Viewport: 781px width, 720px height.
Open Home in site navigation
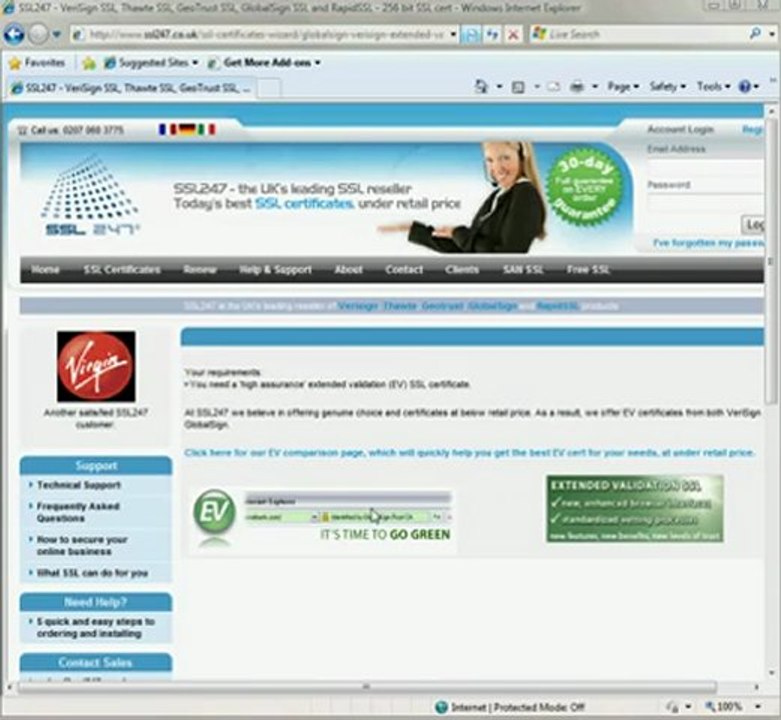click(x=45, y=269)
